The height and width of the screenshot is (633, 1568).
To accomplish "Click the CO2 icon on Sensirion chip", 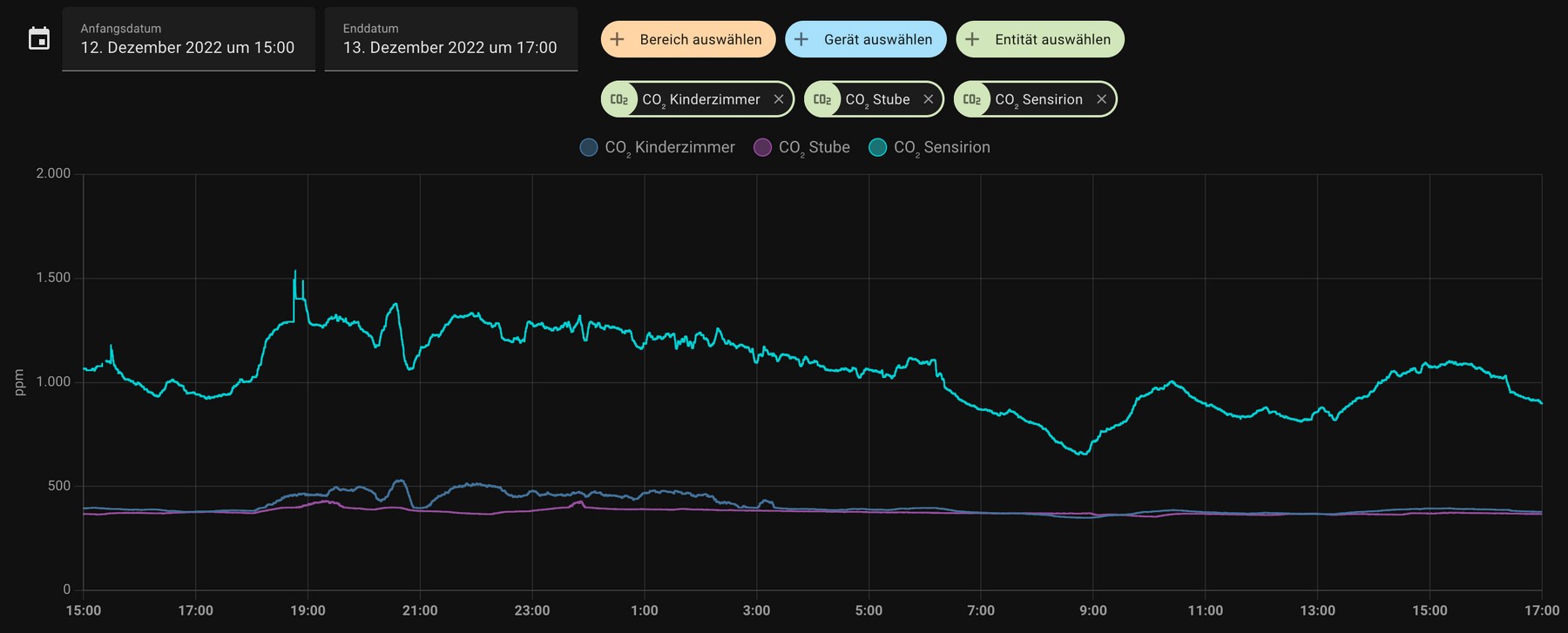I will [x=972, y=99].
